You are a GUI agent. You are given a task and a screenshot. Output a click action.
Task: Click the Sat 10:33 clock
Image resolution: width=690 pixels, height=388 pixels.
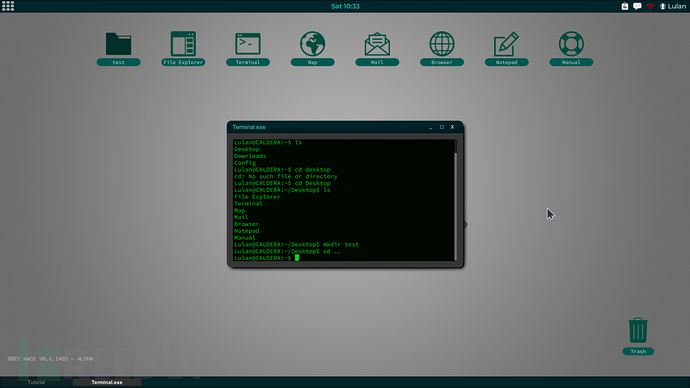click(345, 6)
